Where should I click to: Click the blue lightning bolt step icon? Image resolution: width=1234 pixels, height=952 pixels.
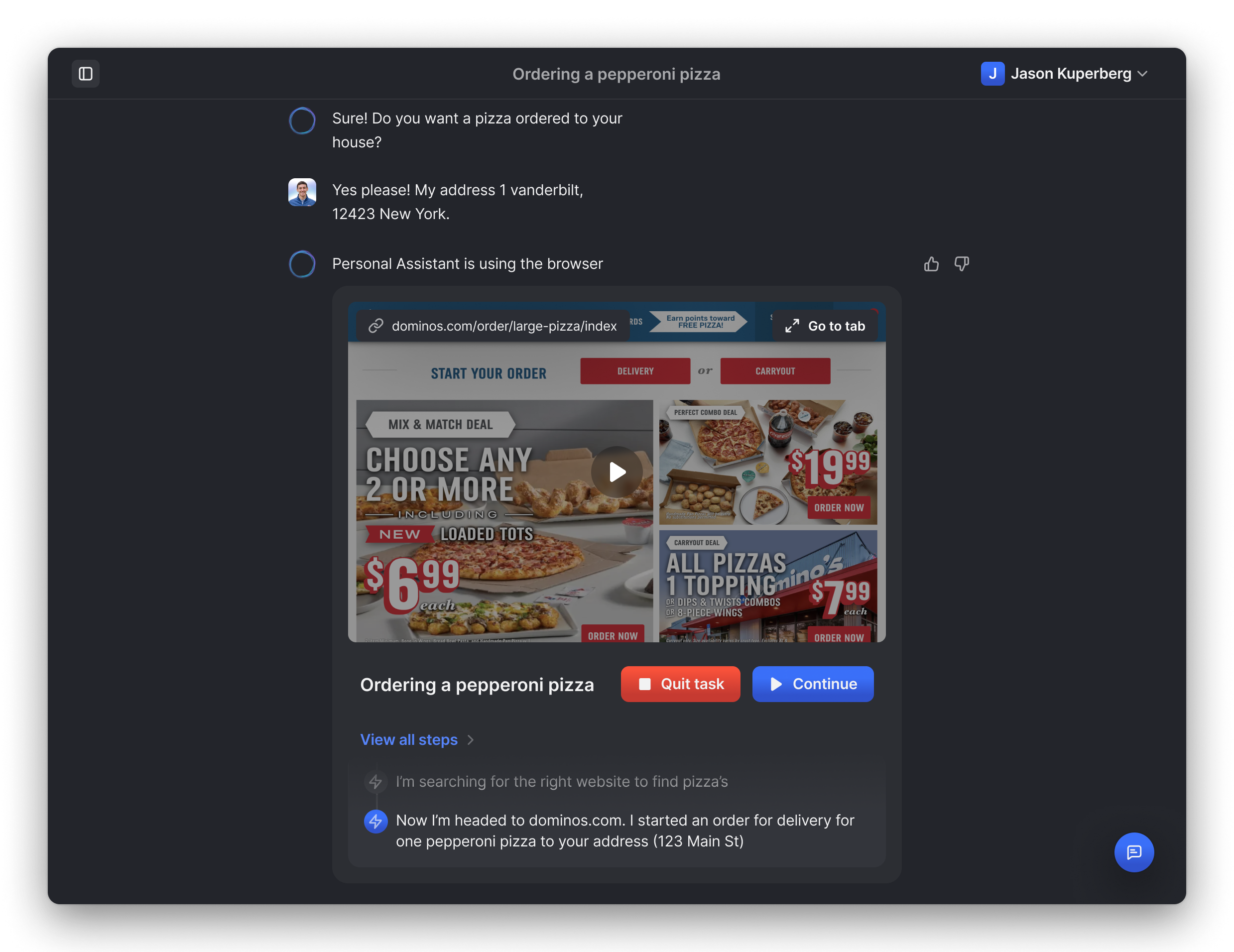pyautogui.click(x=376, y=821)
